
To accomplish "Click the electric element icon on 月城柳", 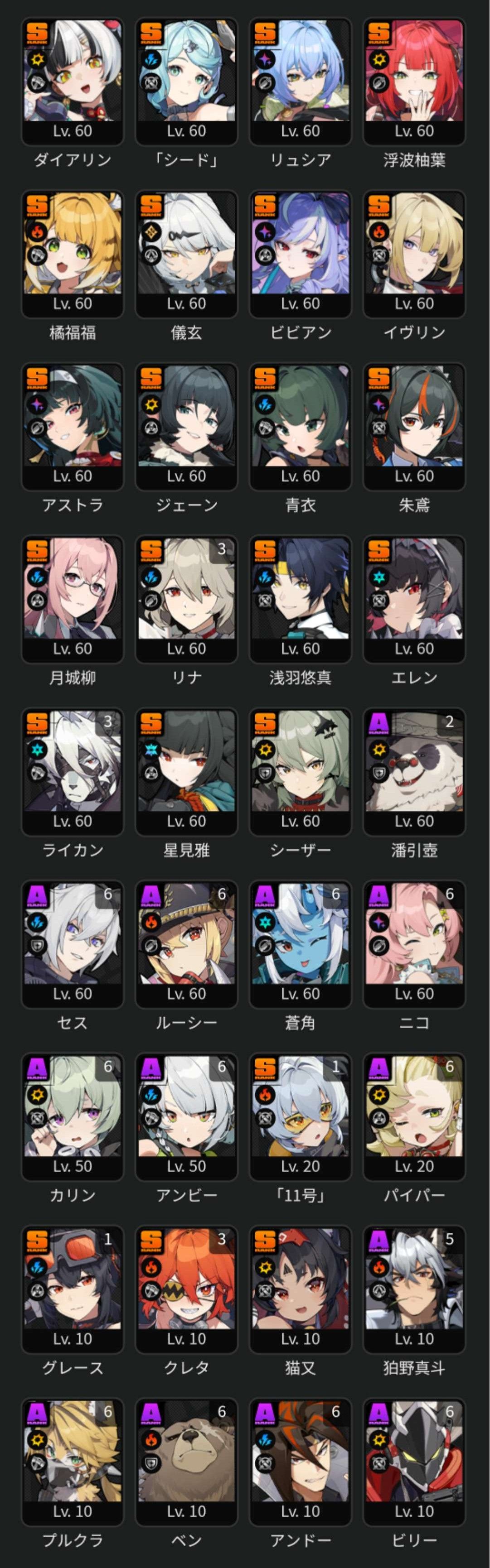I will 37,577.
